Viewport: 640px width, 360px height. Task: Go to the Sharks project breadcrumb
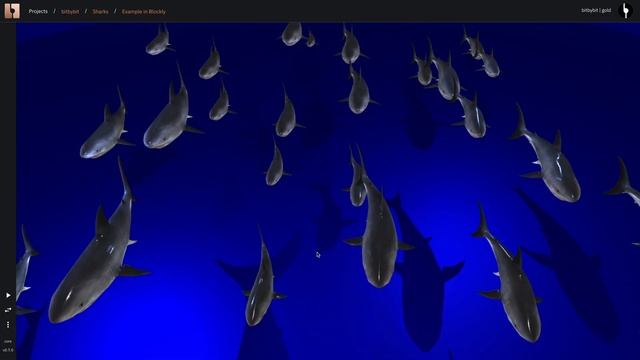coord(100,12)
